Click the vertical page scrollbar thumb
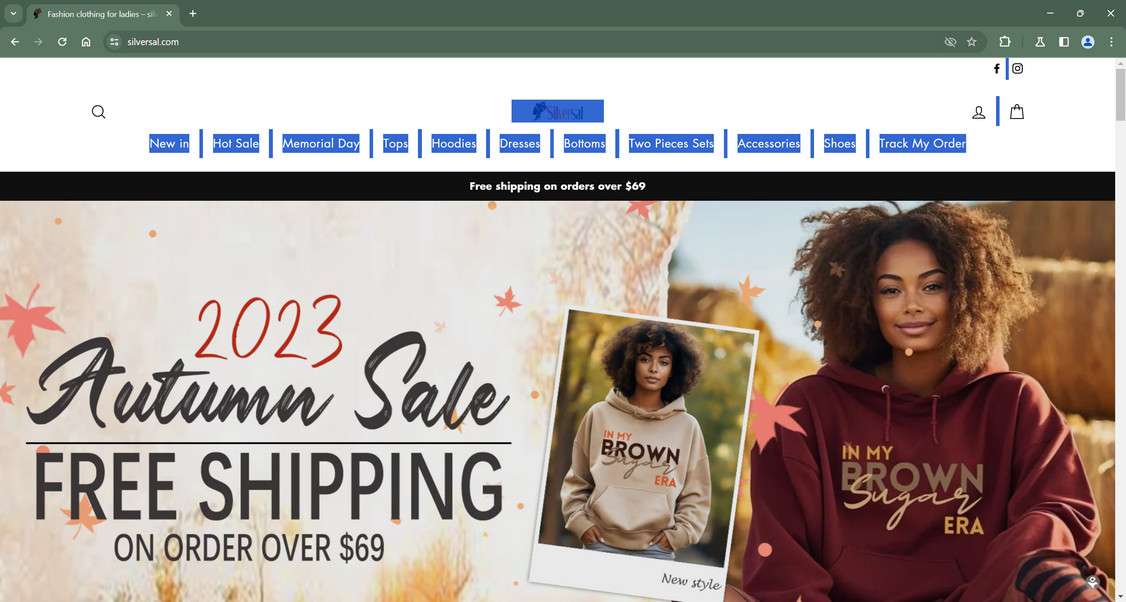1126x602 pixels. coord(1120,94)
